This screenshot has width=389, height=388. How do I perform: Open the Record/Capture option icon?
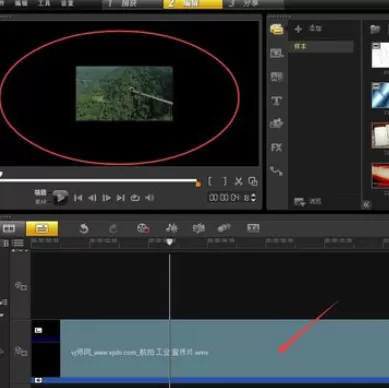tap(143, 229)
